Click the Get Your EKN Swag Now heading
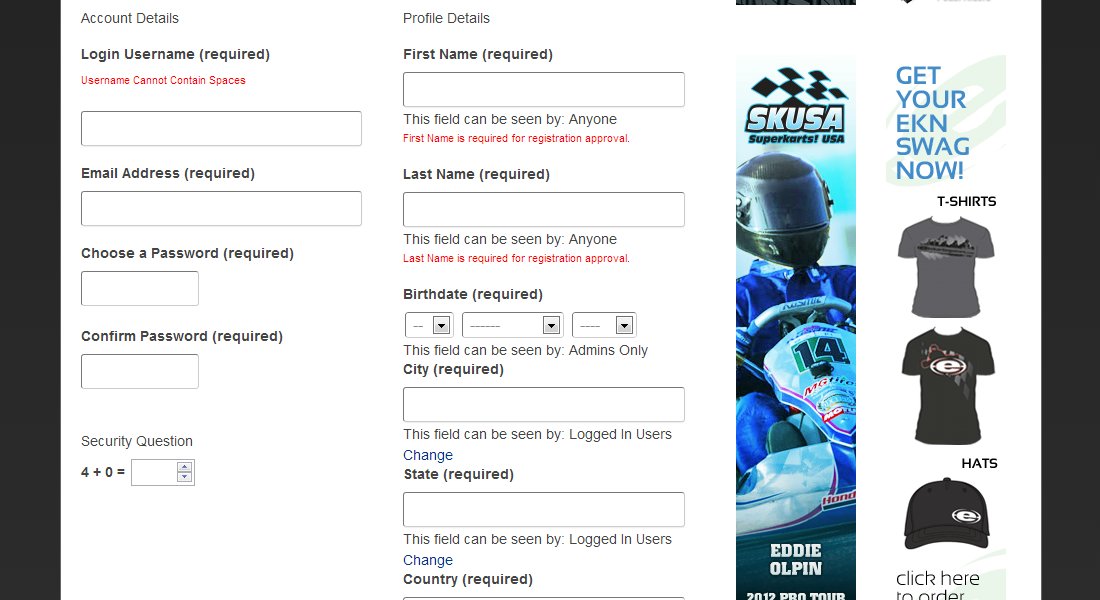 click(932, 123)
